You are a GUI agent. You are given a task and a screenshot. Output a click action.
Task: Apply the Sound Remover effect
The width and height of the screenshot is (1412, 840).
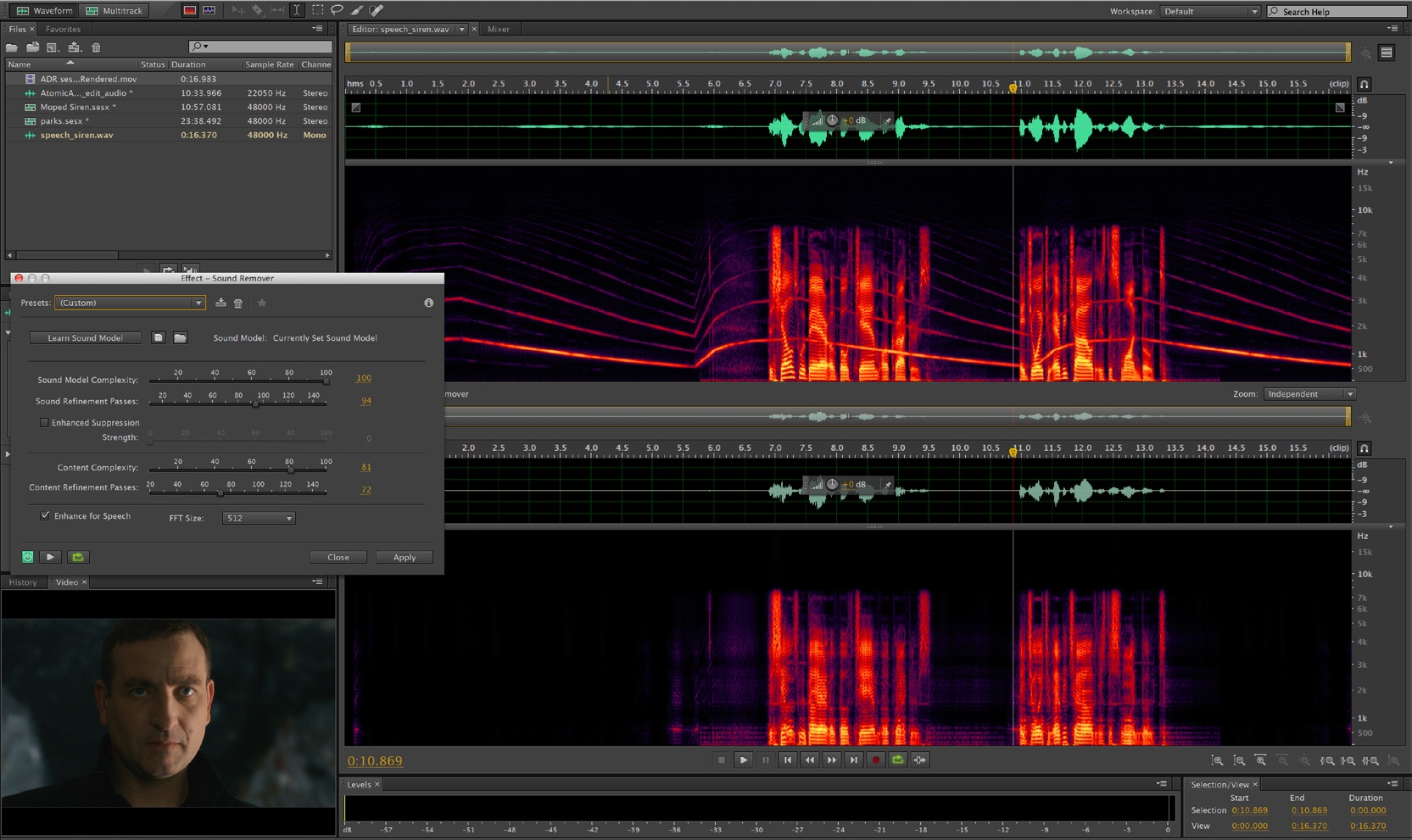404,557
